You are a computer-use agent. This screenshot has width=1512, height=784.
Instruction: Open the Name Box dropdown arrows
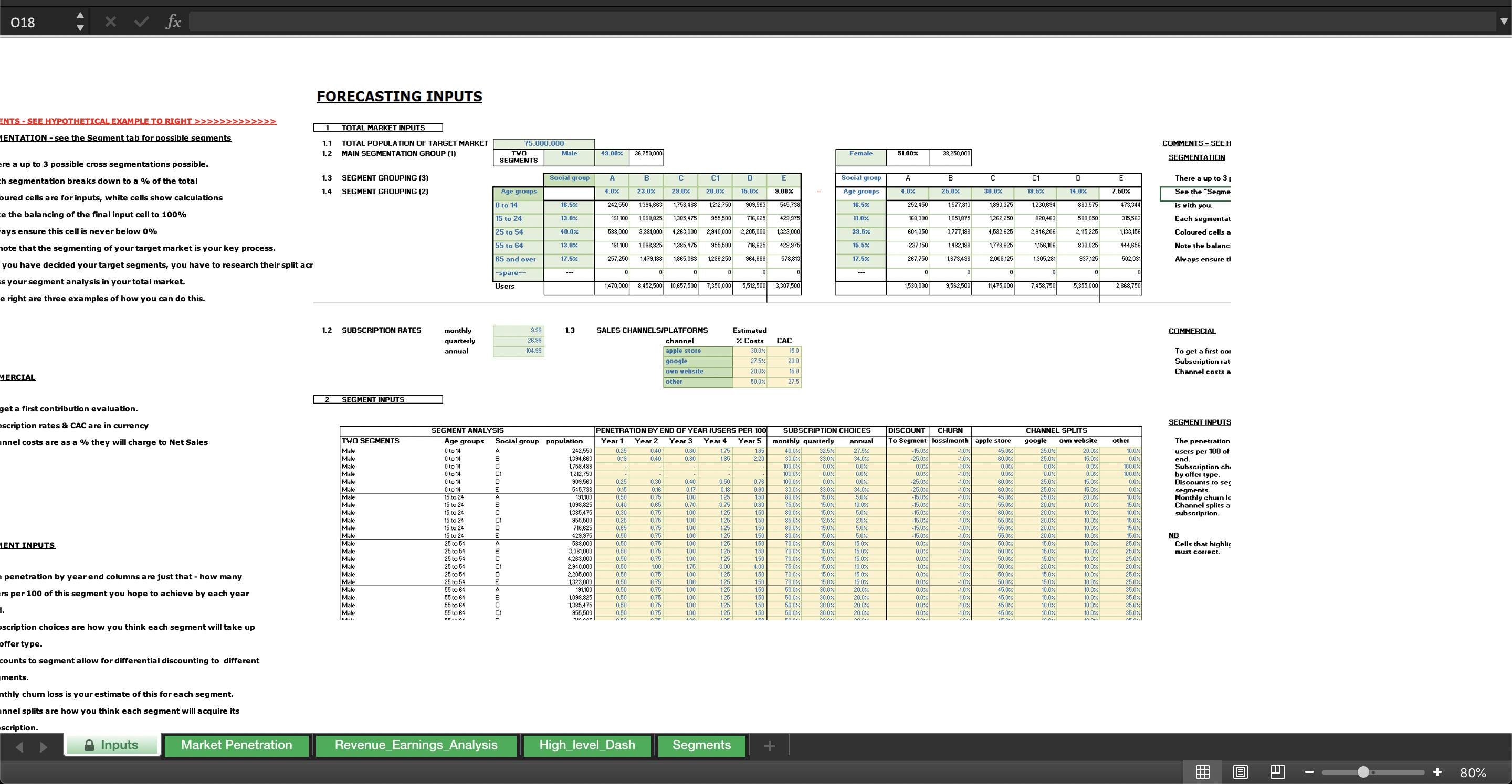(x=80, y=22)
